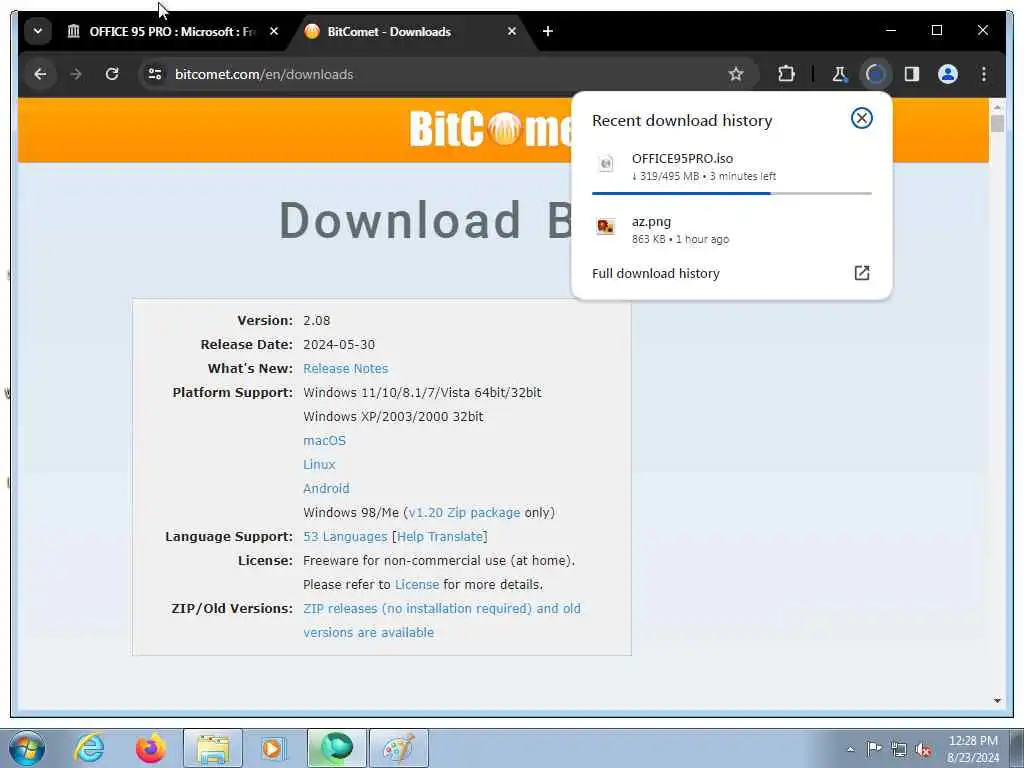This screenshot has height=768, width=1024.
Task: Click the page vertical scrollbar thumb
Action: 997,123
